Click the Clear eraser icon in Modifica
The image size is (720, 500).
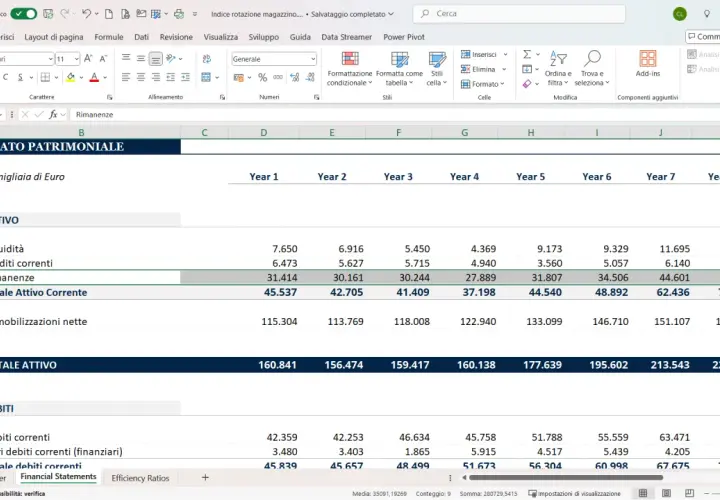tap(527, 84)
